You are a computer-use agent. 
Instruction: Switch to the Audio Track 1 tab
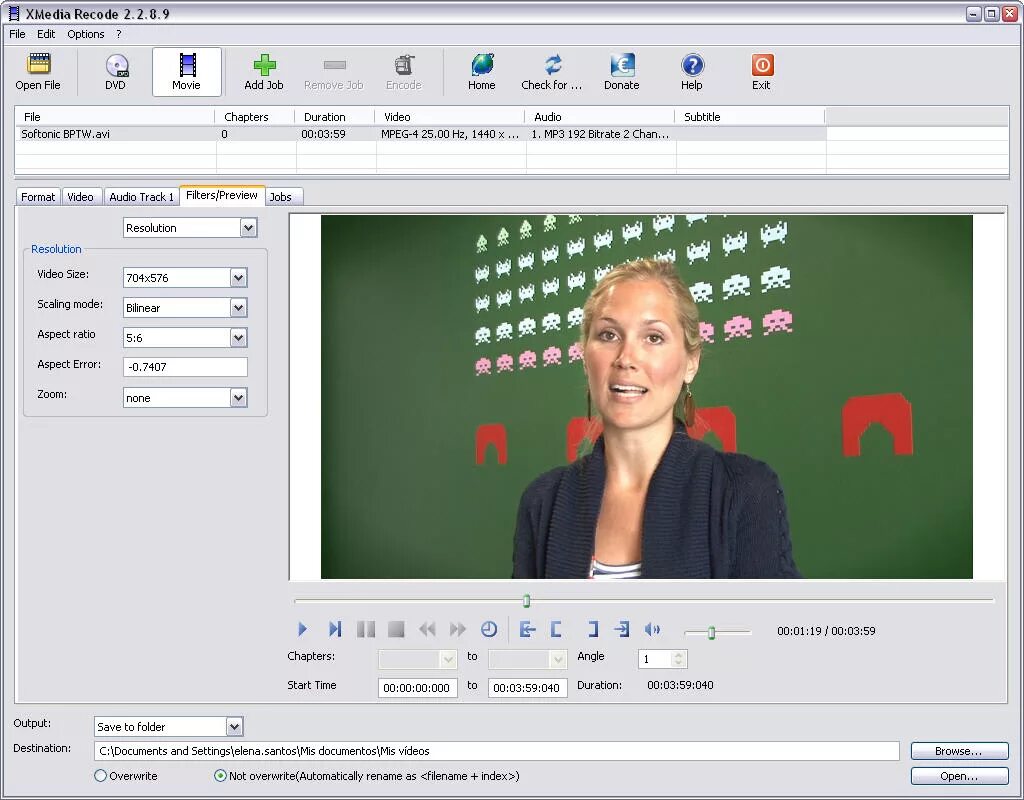click(141, 196)
